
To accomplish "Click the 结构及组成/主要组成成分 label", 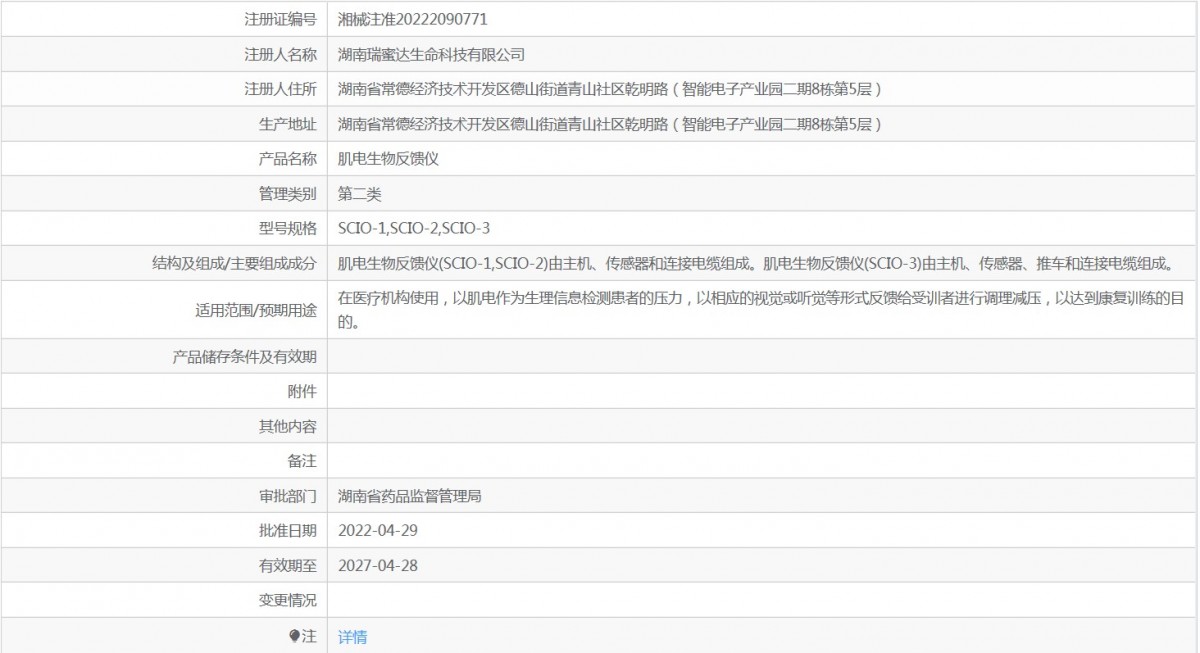I will (x=234, y=263).
